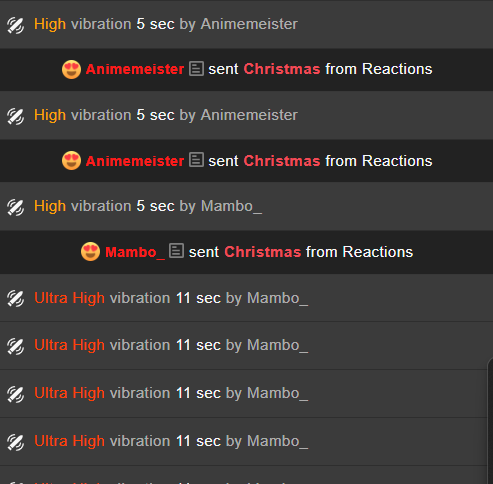493x484 pixels.
Task: Click red Mambo_ username in reaction message
Action: (x=135, y=252)
